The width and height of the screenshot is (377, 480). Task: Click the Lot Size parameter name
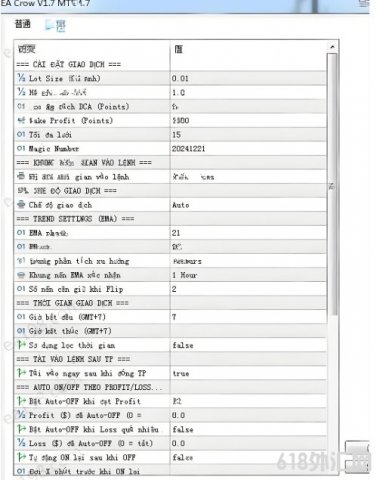(x=64, y=79)
